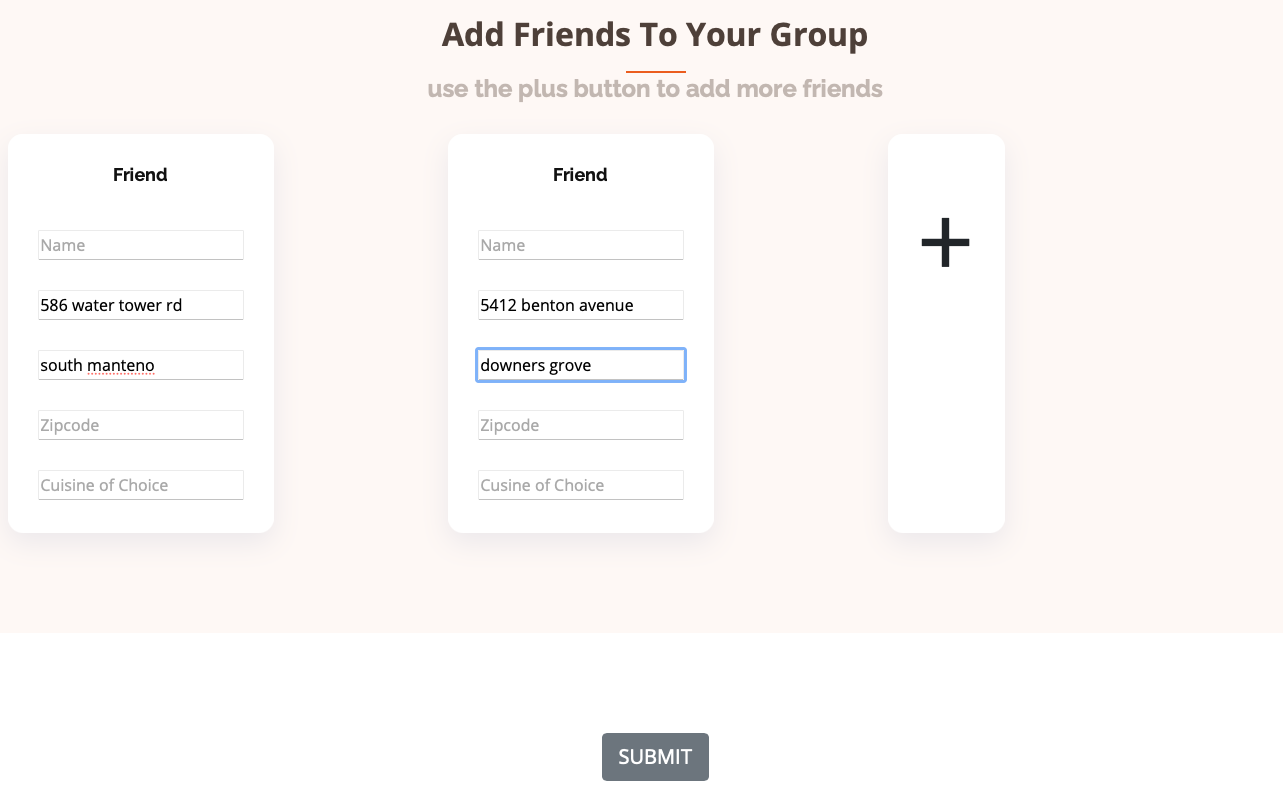Click the plus icon to add a friend

(945, 241)
